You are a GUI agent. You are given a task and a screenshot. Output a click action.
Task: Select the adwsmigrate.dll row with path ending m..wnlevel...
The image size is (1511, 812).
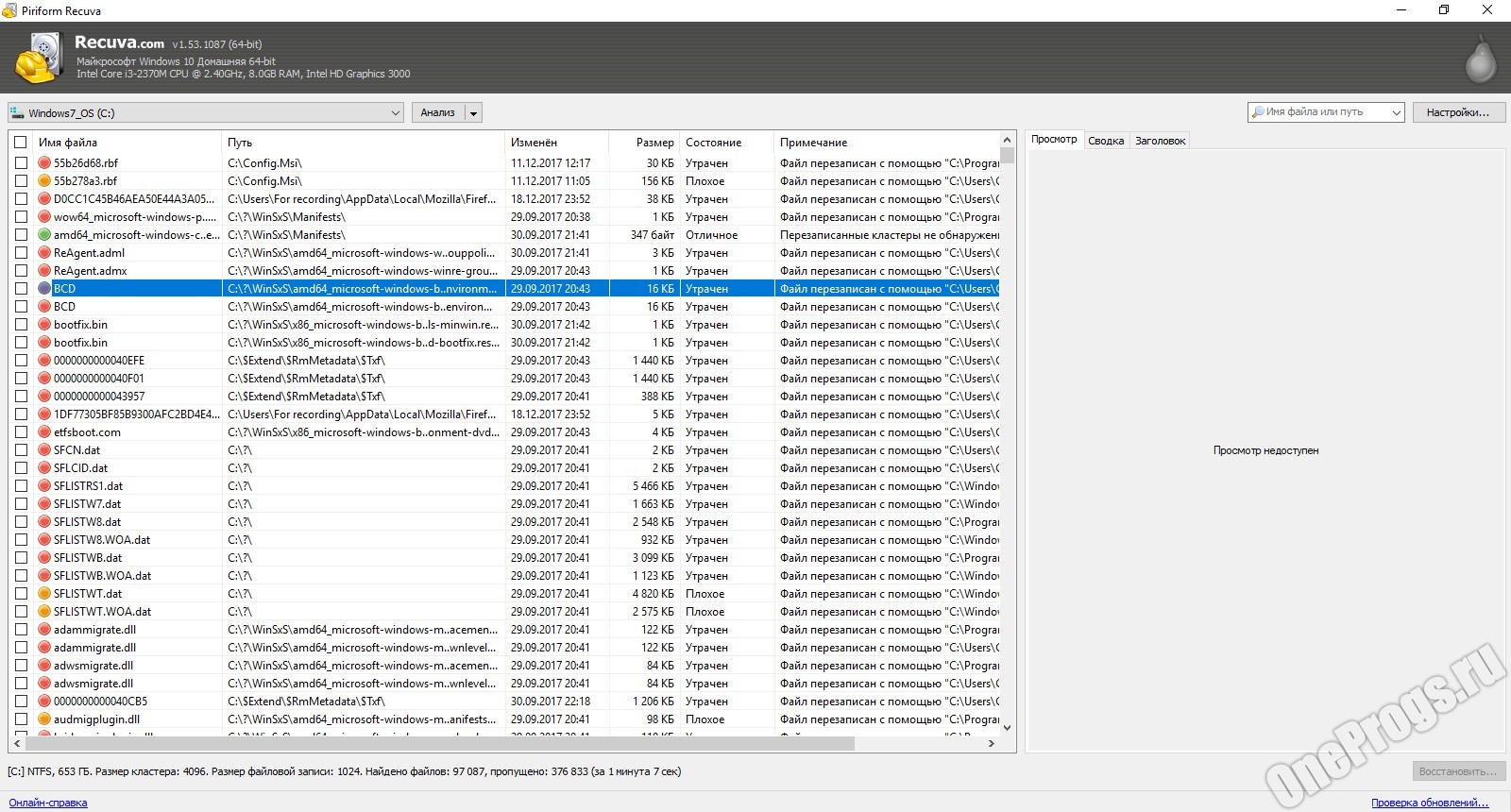(x=506, y=684)
